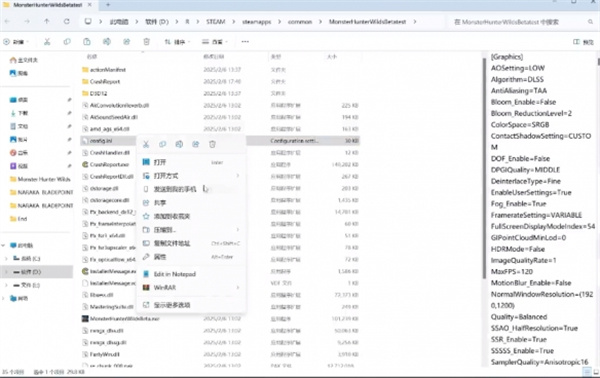
Task: Click common in the address breadcrumb
Action: tap(300, 22)
